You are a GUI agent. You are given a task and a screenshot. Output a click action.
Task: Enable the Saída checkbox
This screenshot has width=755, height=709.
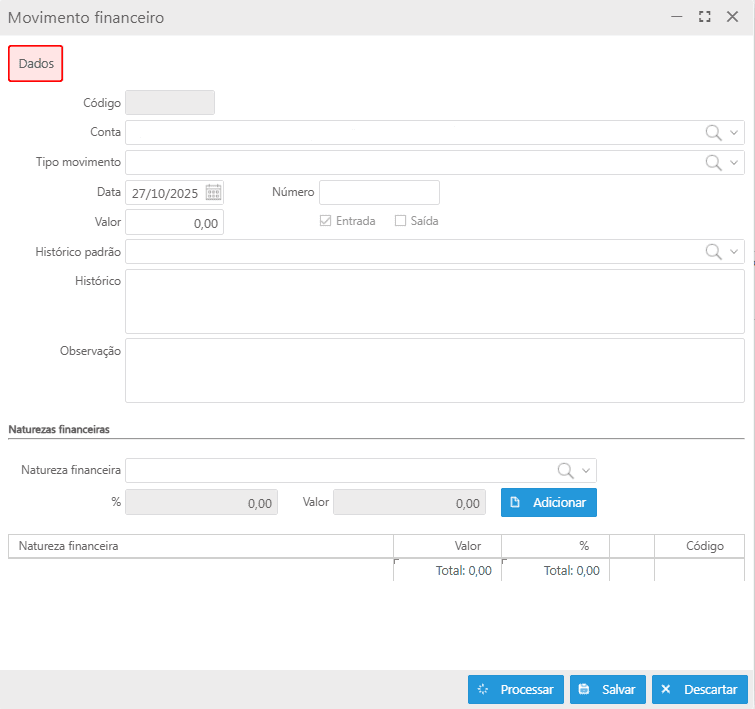pos(400,221)
